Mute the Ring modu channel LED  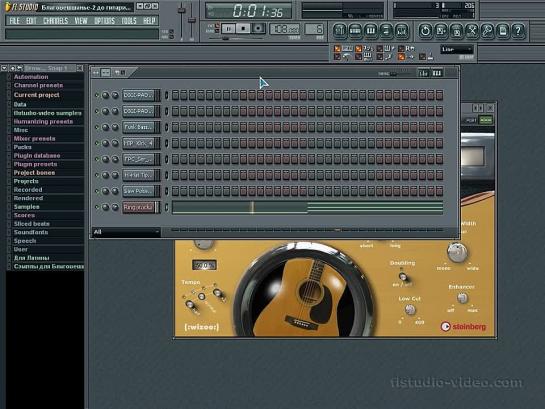[x=97, y=207]
